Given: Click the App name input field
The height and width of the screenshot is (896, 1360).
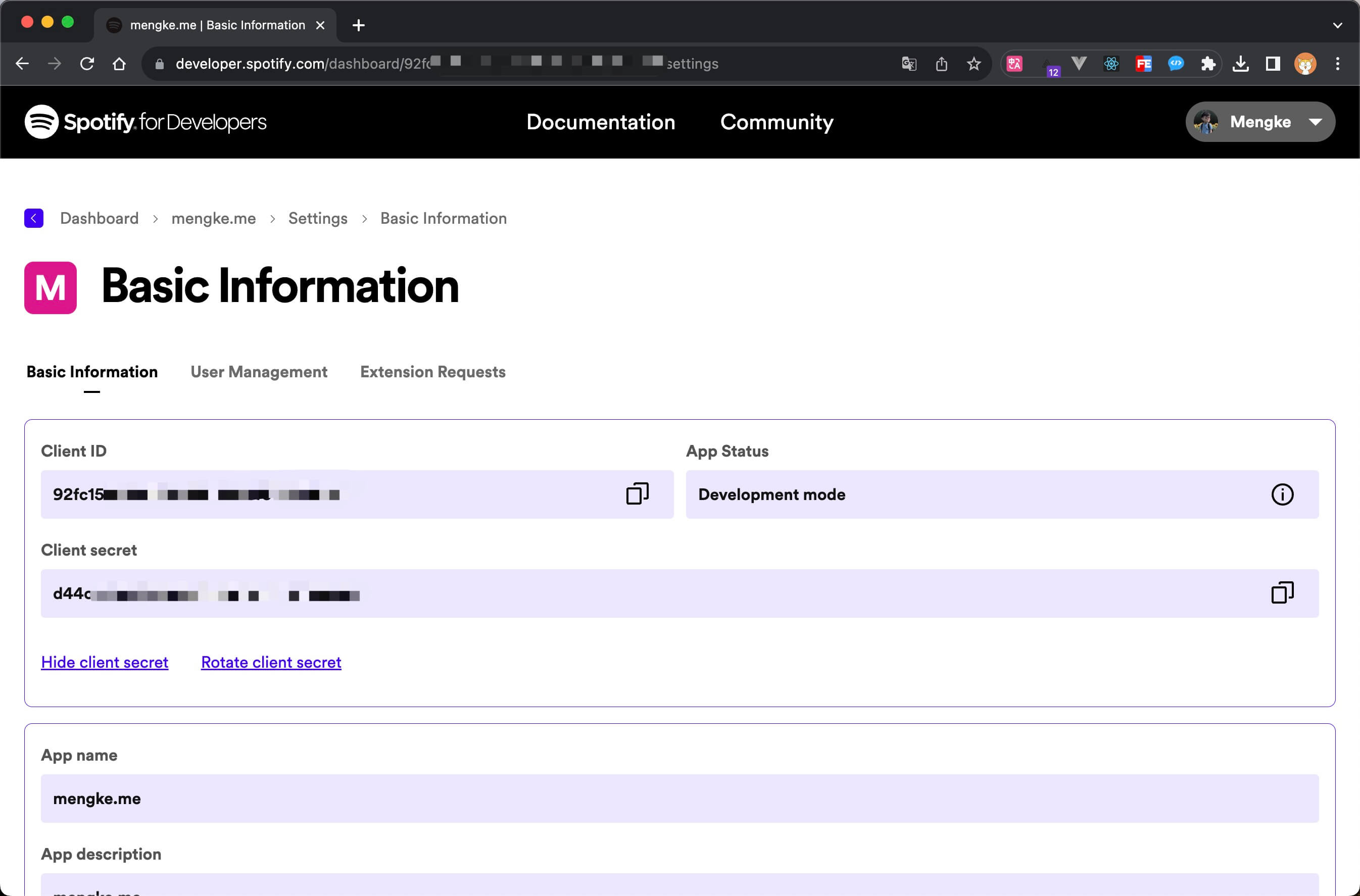Looking at the screenshot, I should point(679,798).
